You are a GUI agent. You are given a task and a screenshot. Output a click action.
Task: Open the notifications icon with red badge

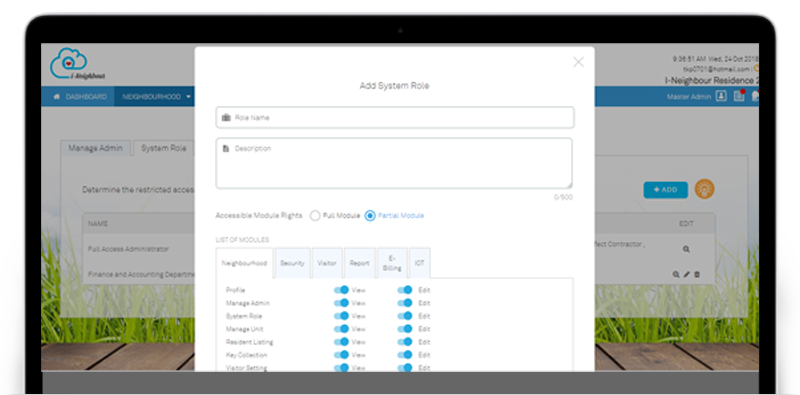pyautogui.click(x=739, y=96)
